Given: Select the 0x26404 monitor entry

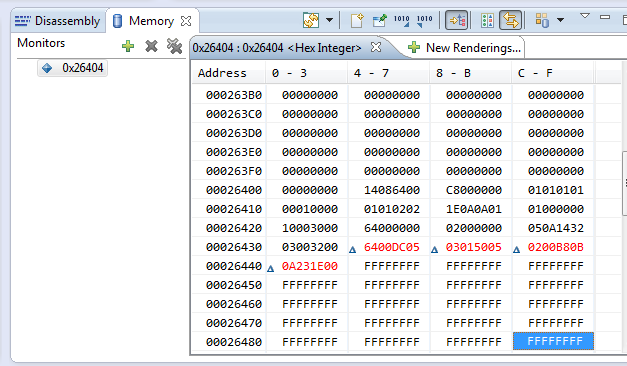Looking at the screenshot, I should tap(72, 68).
